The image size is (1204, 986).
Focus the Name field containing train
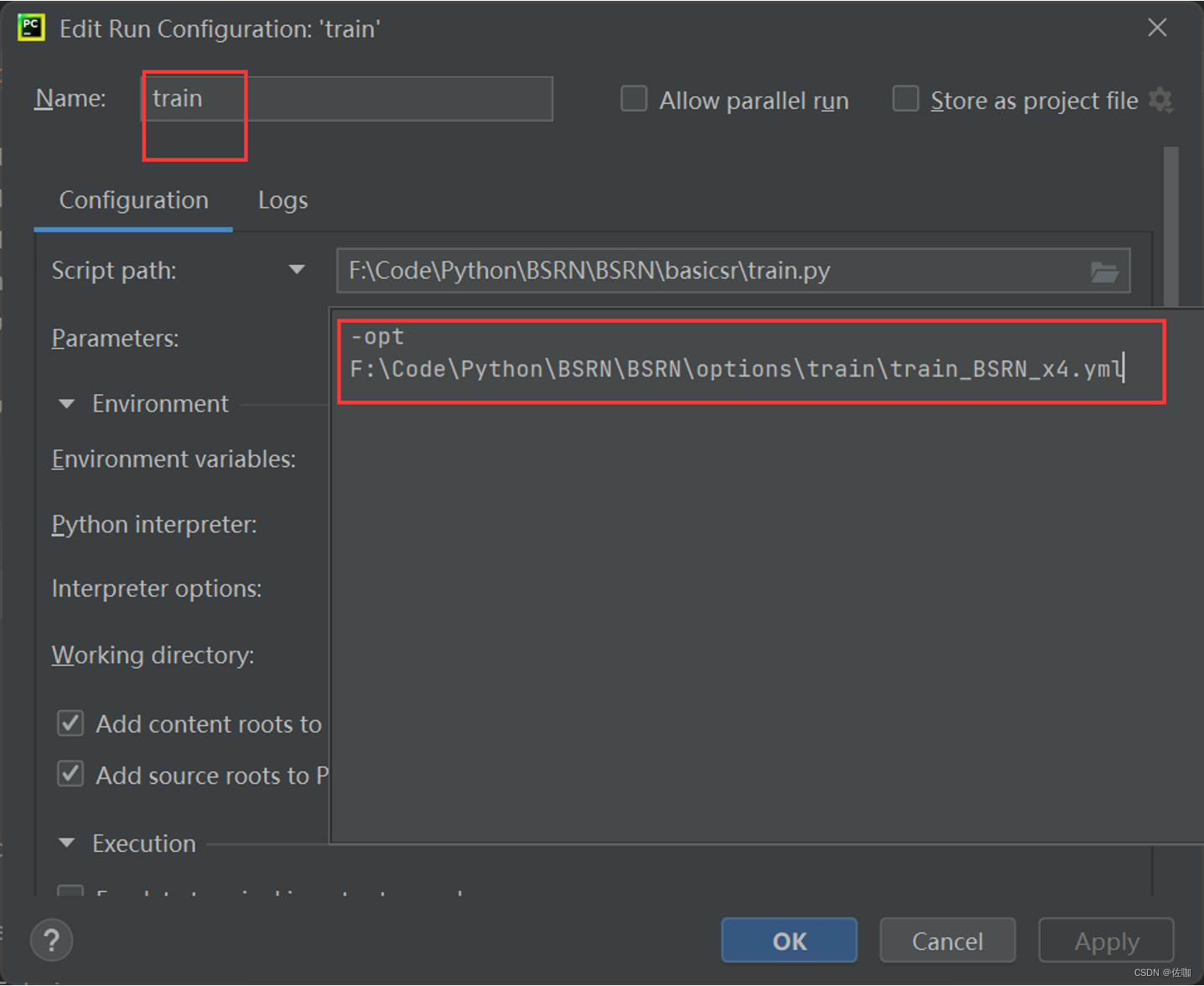coord(347,99)
